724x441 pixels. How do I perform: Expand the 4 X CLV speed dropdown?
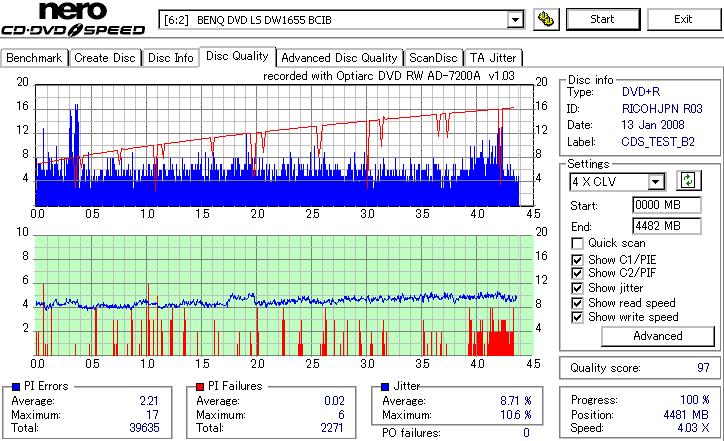[x=655, y=182]
